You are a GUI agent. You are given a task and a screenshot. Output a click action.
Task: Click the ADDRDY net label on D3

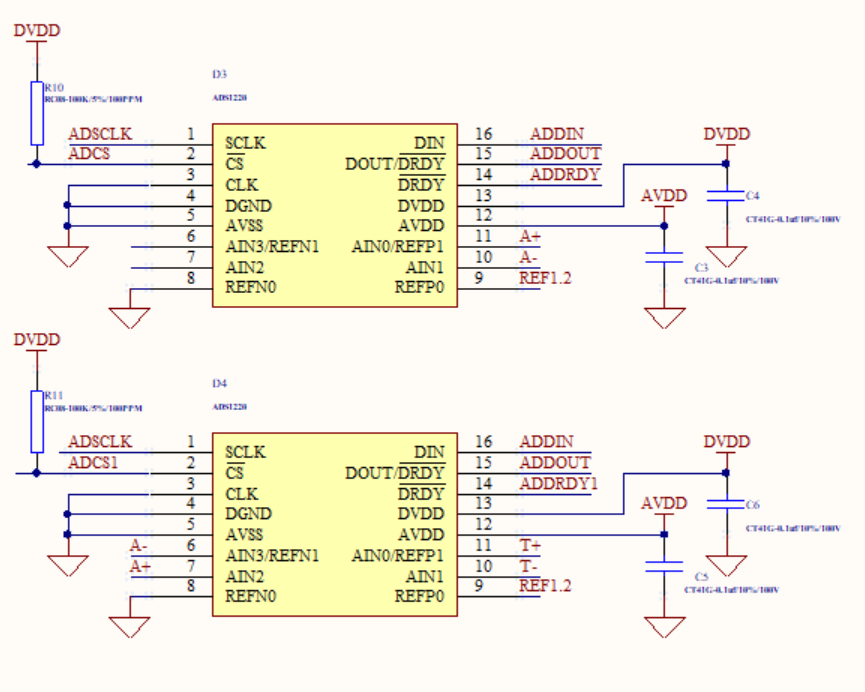pos(565,174)
